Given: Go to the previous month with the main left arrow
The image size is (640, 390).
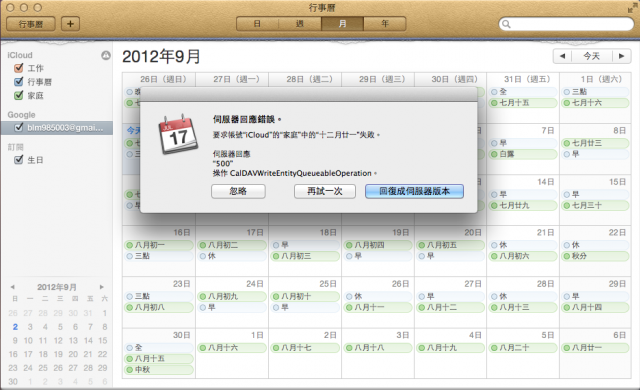Looking at the screenshot, I should point(562,56).
